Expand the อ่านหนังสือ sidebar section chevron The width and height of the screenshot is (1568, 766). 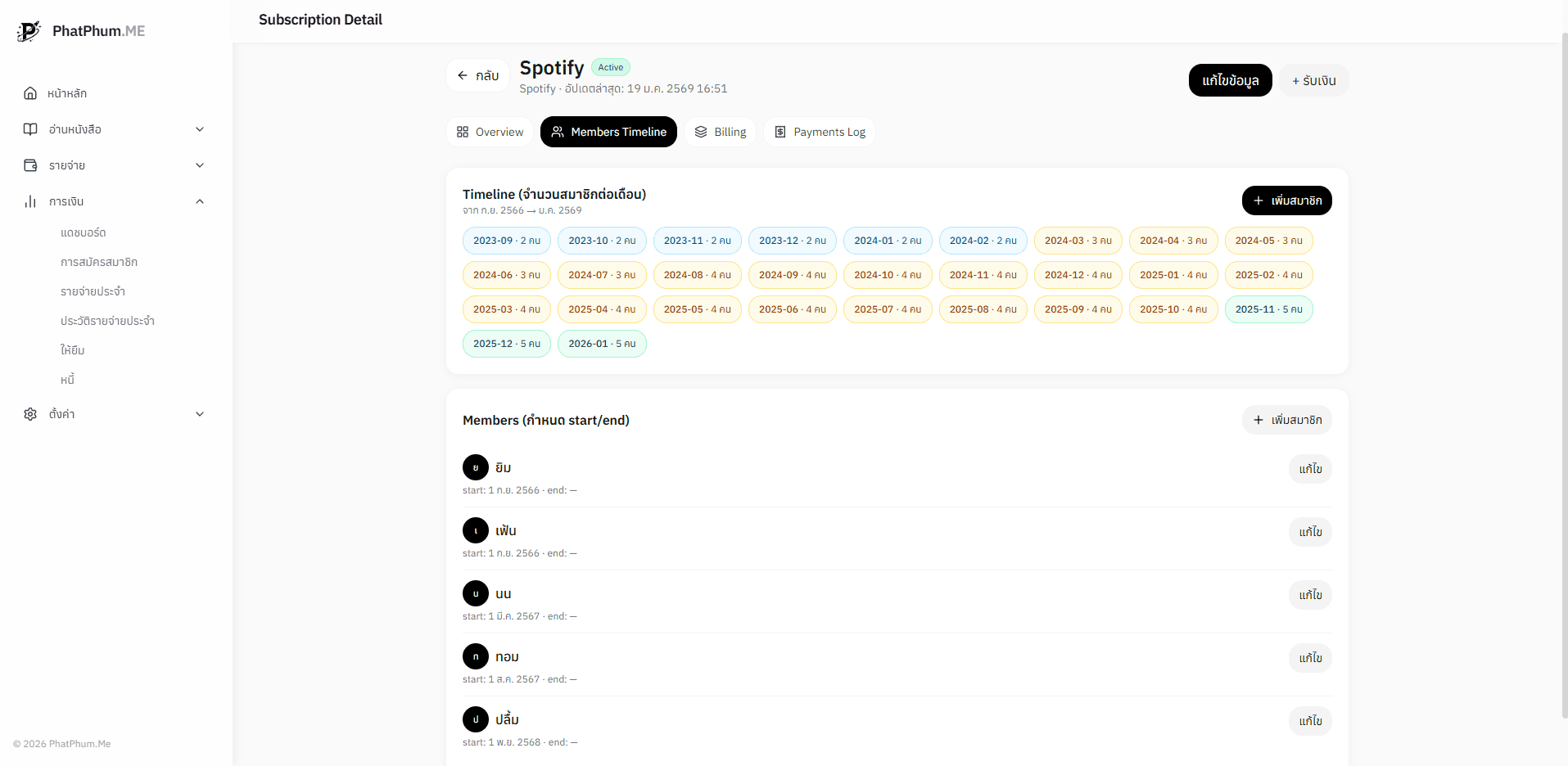[200, 129]
